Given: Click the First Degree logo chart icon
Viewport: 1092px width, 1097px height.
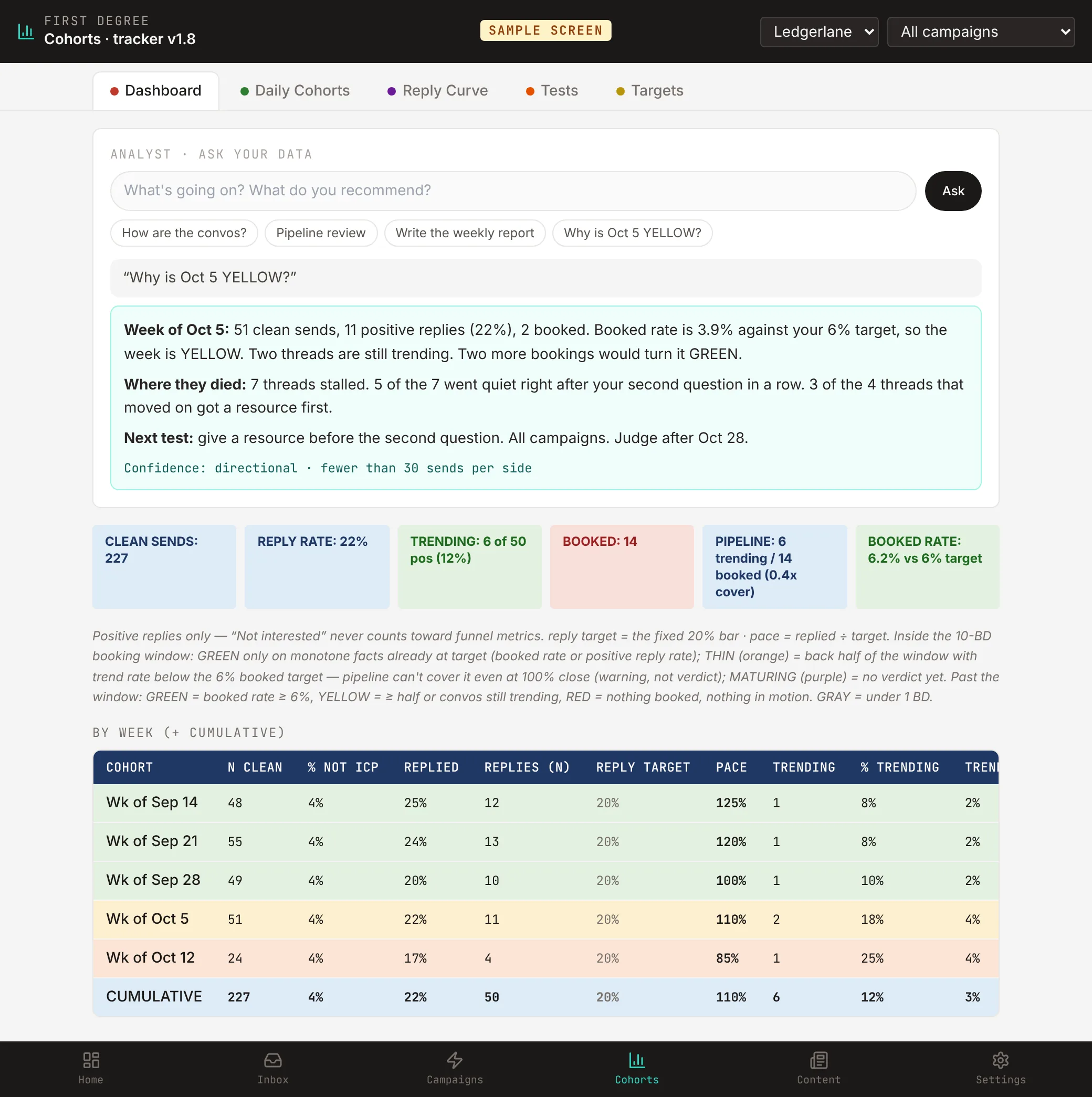Looking at the screenshot, I should [26, 31].
